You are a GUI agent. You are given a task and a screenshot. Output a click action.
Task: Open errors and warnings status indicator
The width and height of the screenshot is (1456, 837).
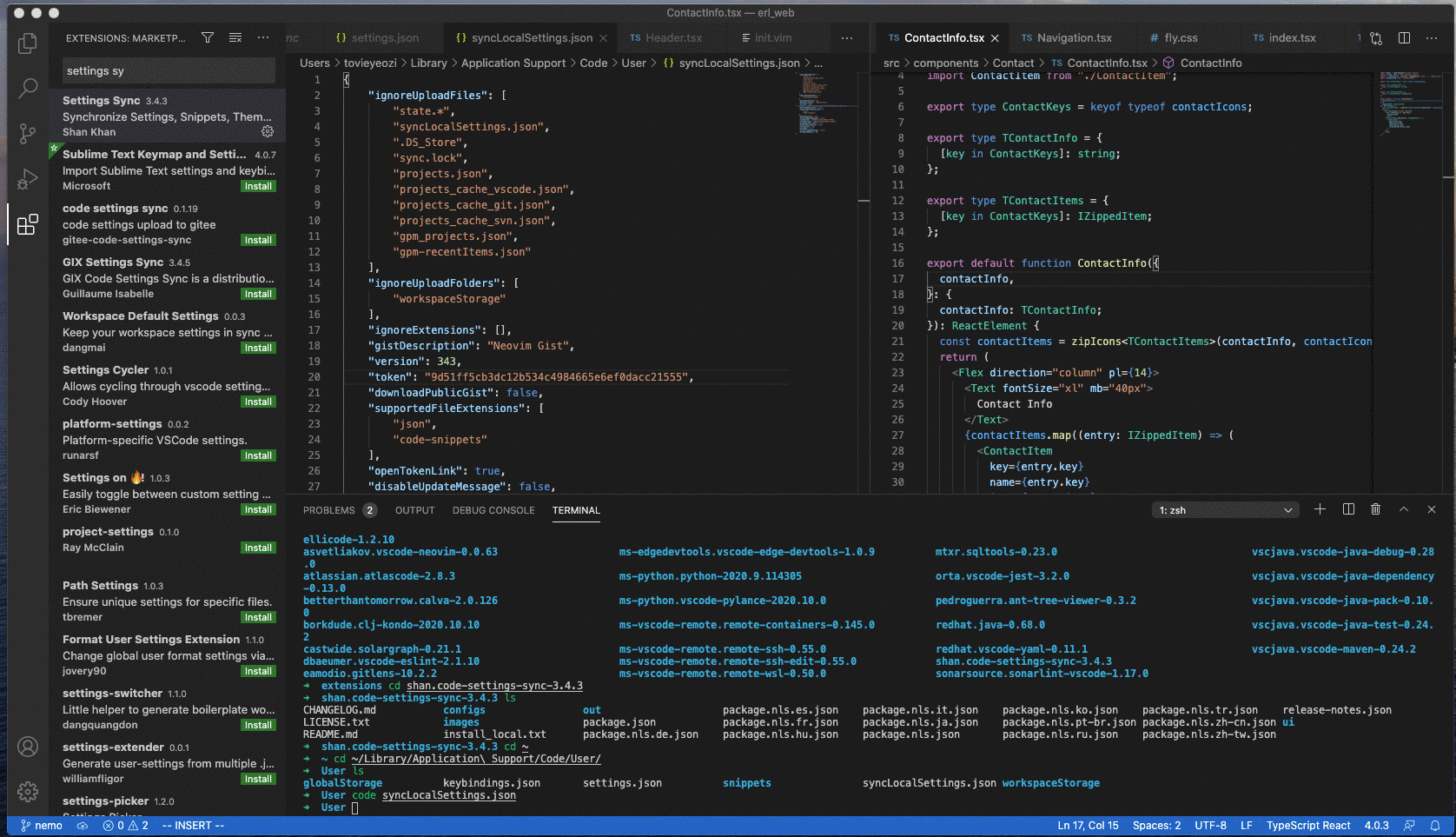click(126, 826)
